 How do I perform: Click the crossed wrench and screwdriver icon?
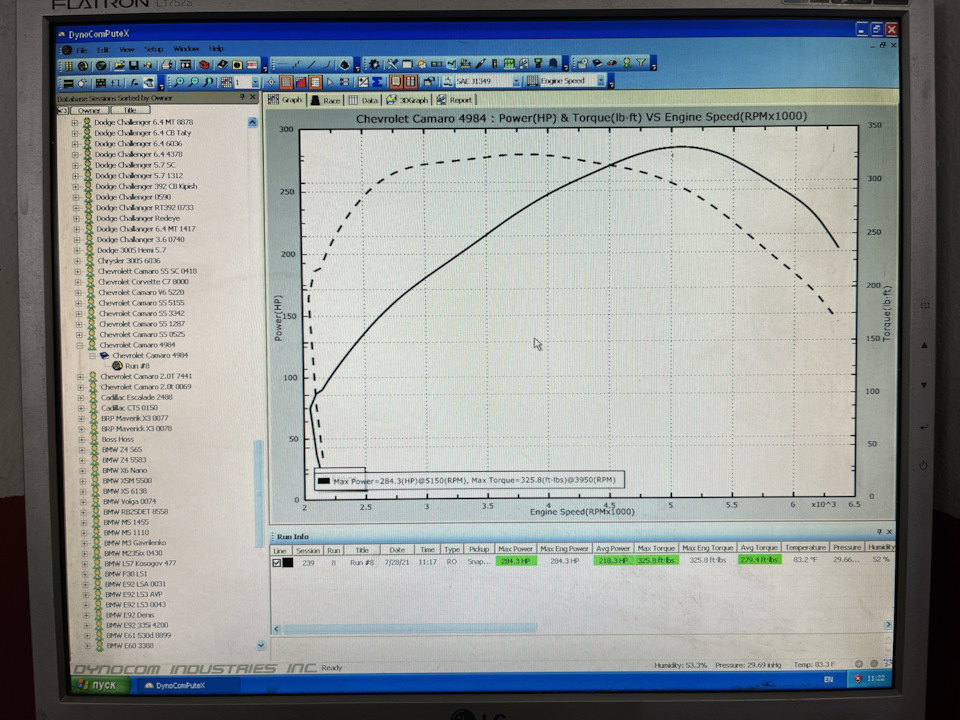(392, 64)
